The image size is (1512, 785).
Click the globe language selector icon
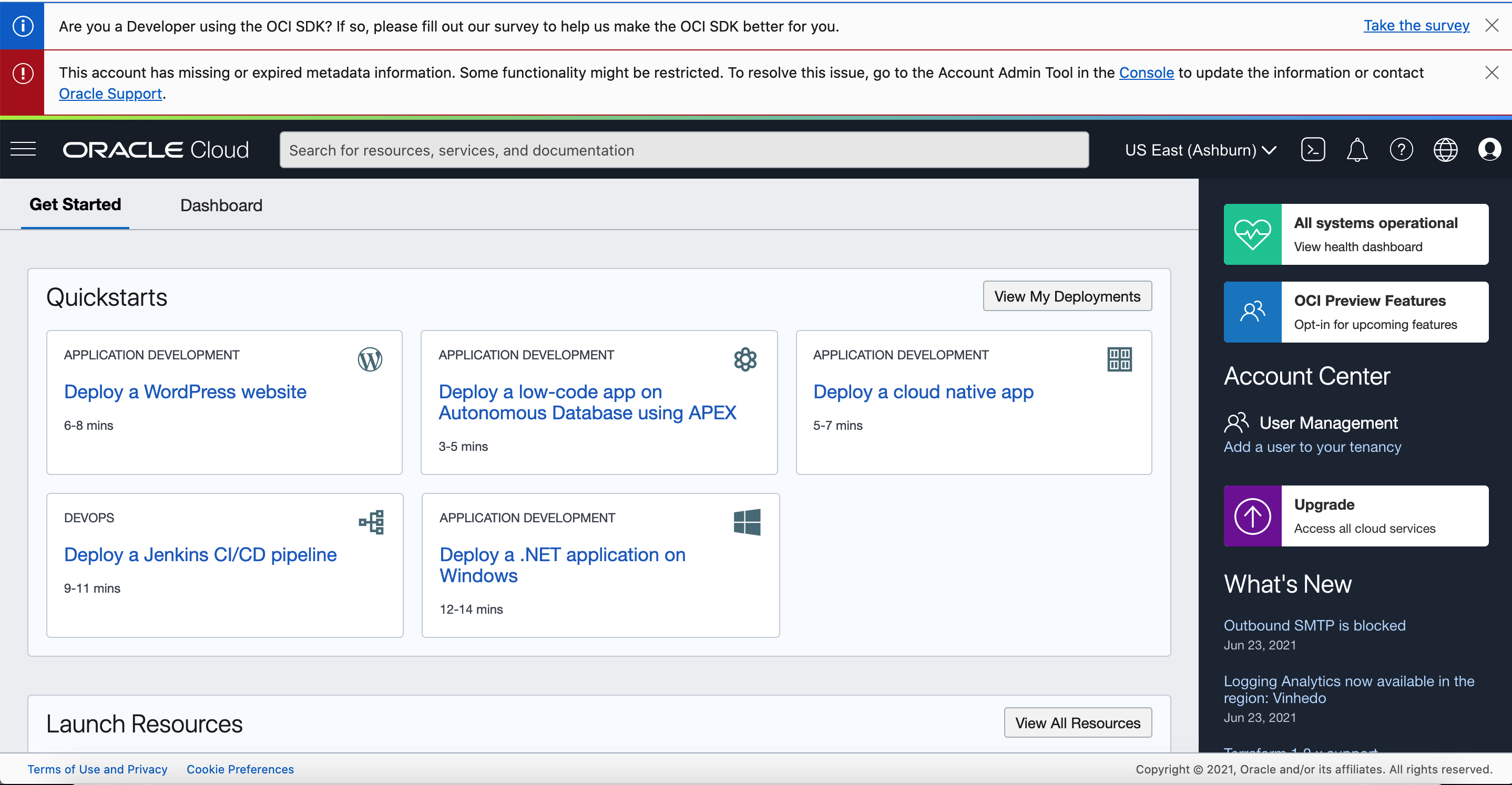point(1445,150)
